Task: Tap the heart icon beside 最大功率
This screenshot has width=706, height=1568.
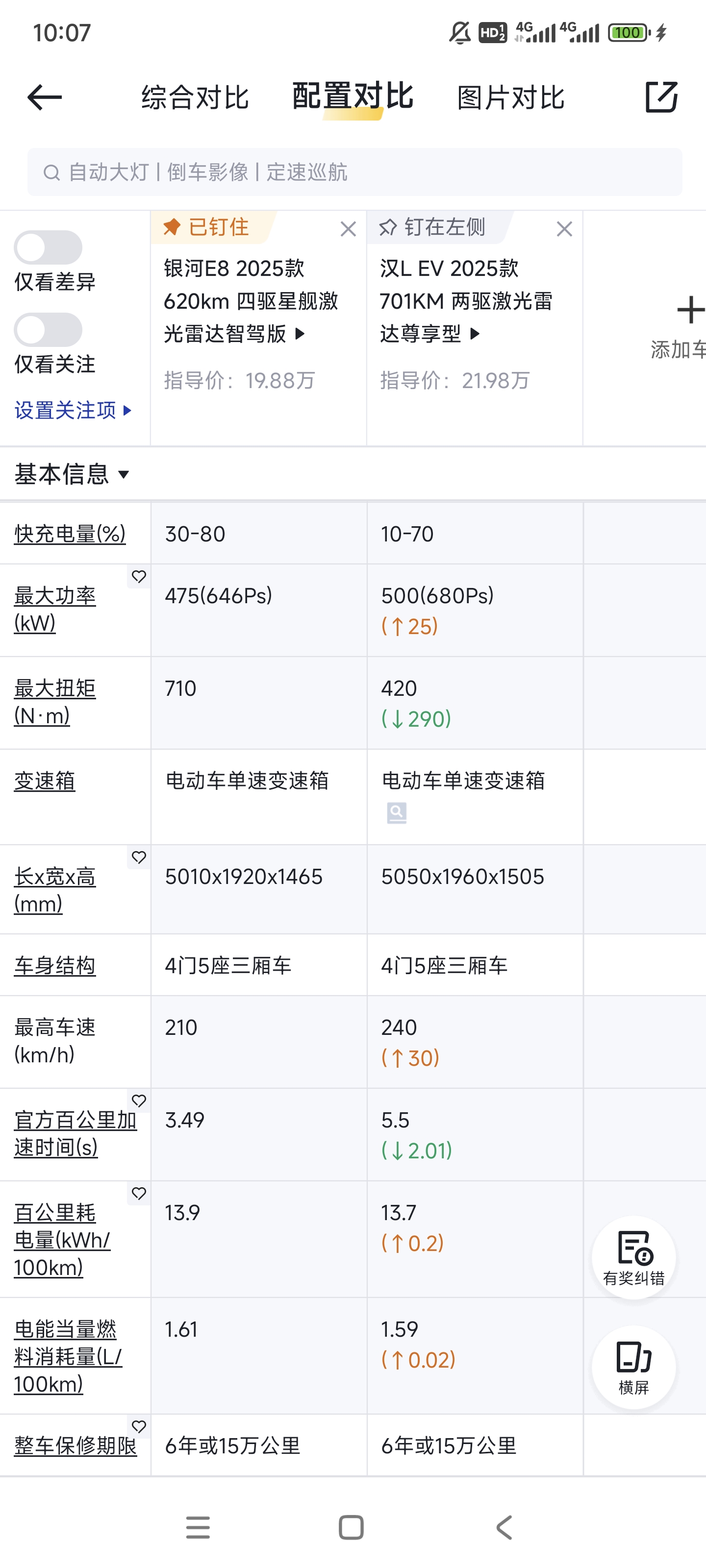Action: (139, 576)
